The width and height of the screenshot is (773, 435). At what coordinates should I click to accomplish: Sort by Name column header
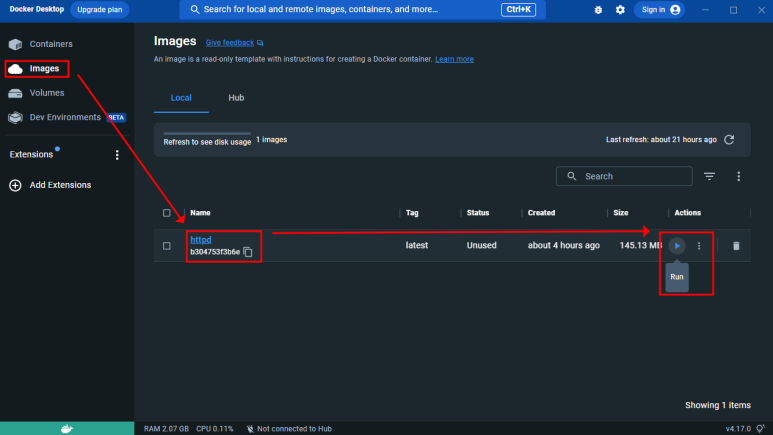tap(200, 213)
